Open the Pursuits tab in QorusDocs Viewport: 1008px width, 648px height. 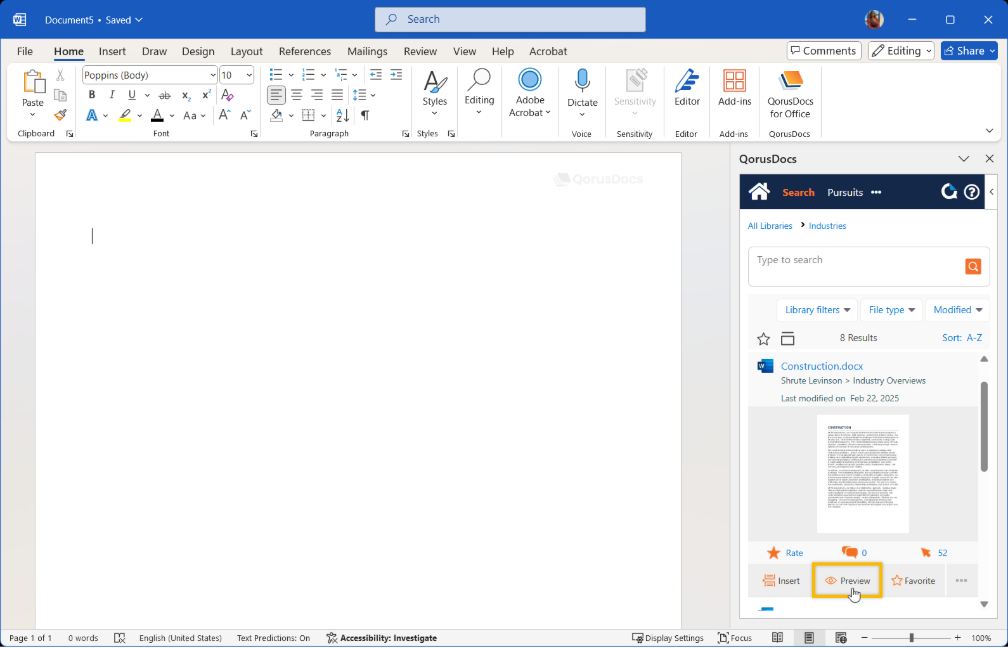coord(845,192)
